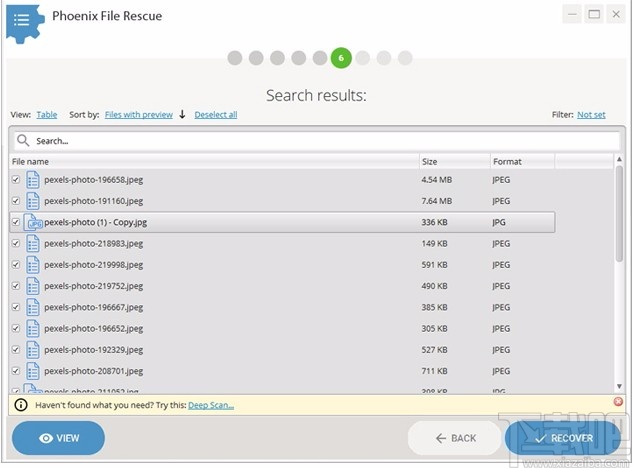Sort by Size column header
Viewport: 633px width, 468px height.
(455, 162)
